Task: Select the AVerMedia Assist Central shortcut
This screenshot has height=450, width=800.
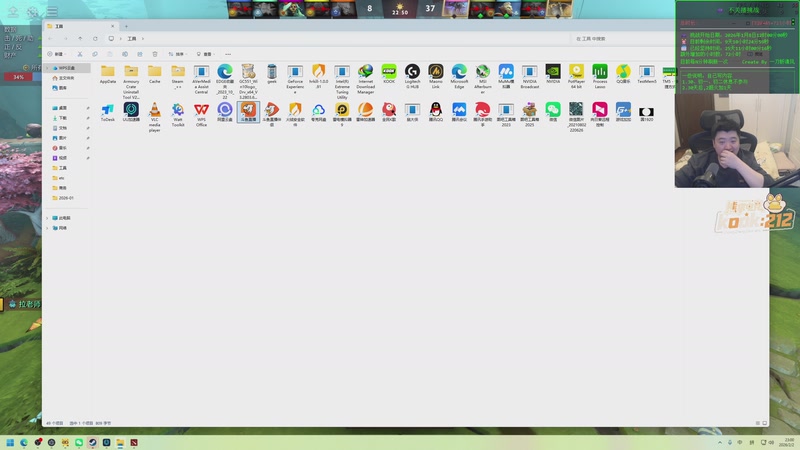Action: tap(202, 79)
